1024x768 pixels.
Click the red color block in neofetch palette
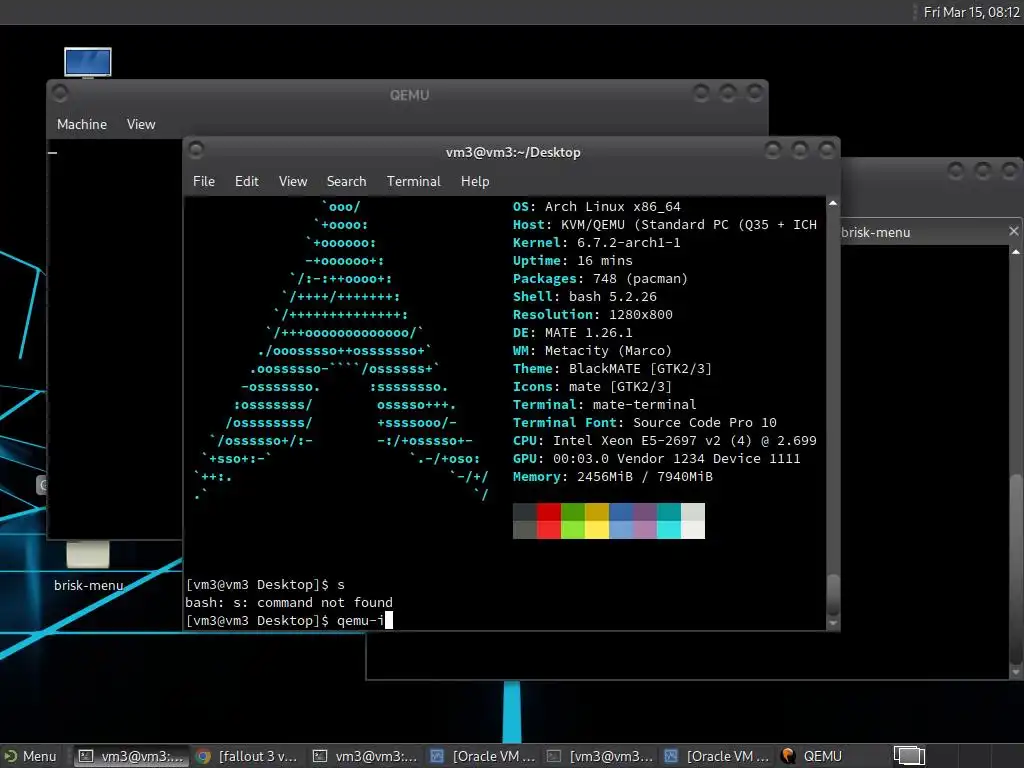click(549, 520)
